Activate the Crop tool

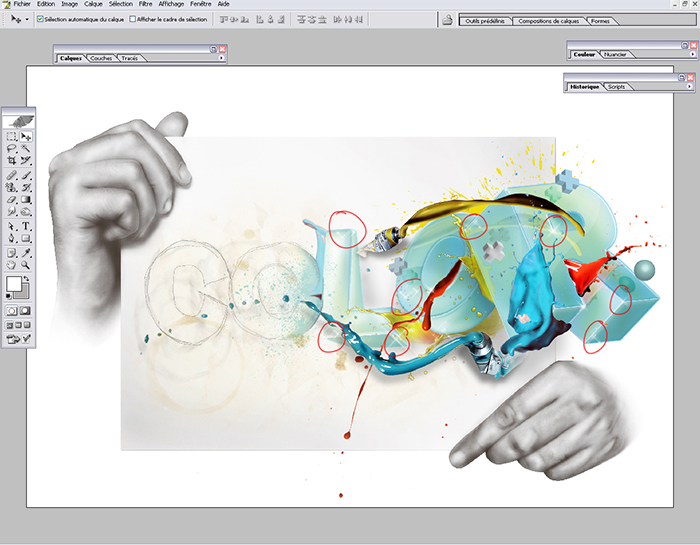(12, 160)
